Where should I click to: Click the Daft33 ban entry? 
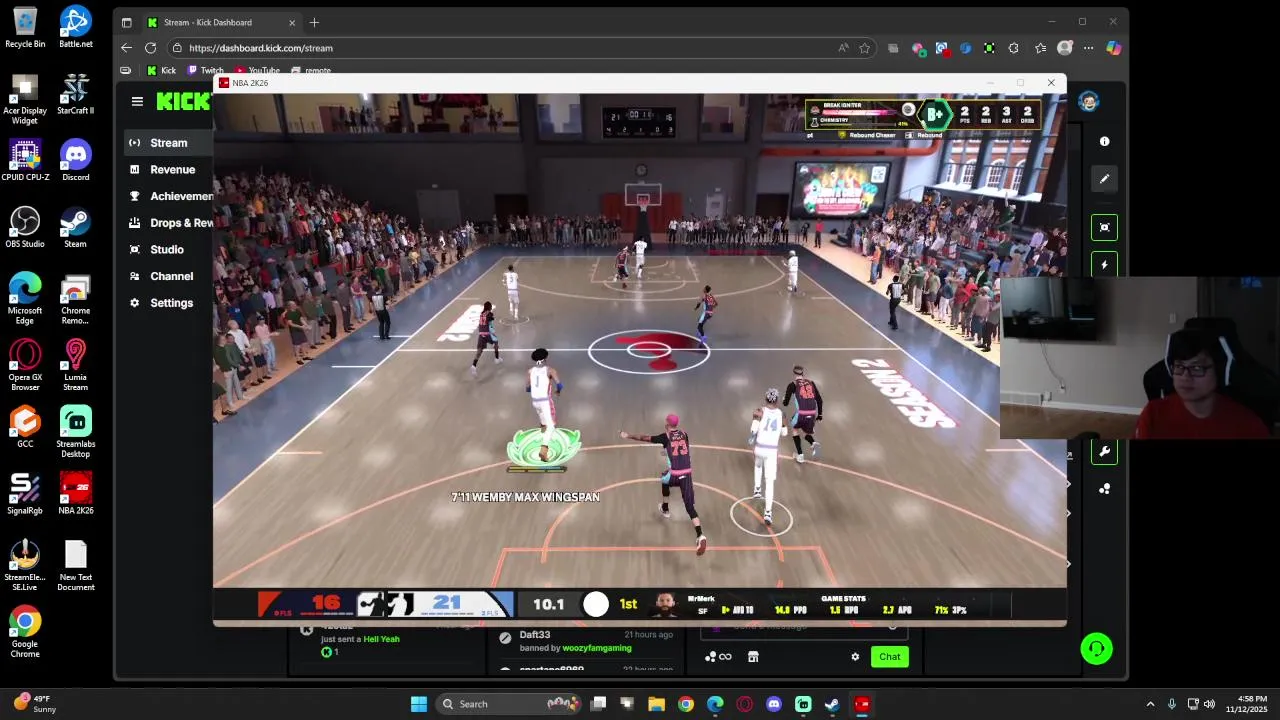[x=585, y=641]
